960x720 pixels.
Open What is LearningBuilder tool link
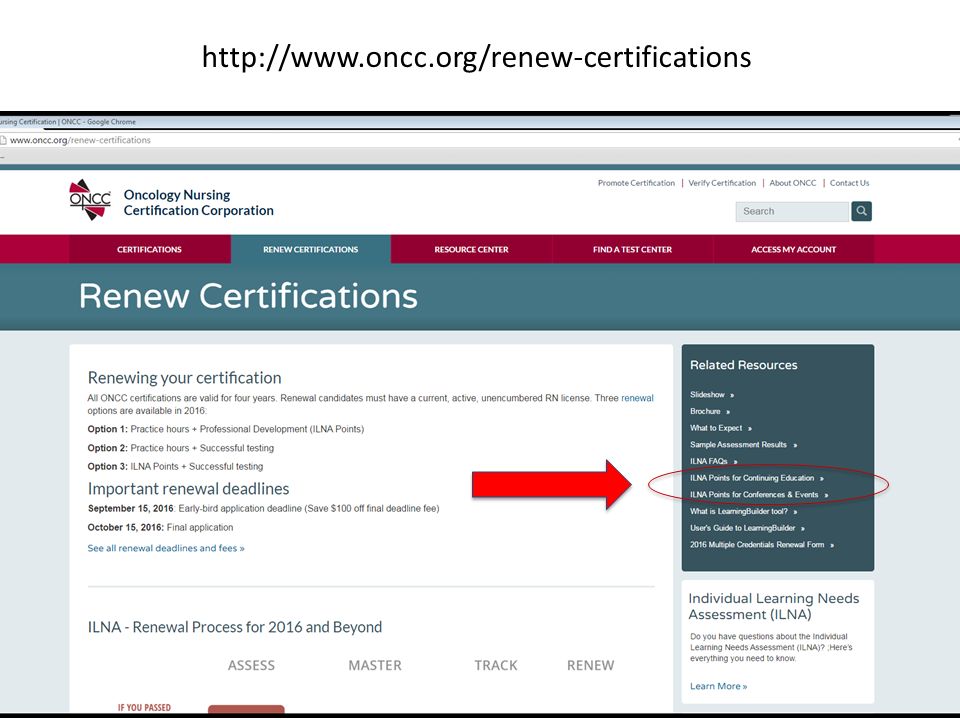(743, 511)
